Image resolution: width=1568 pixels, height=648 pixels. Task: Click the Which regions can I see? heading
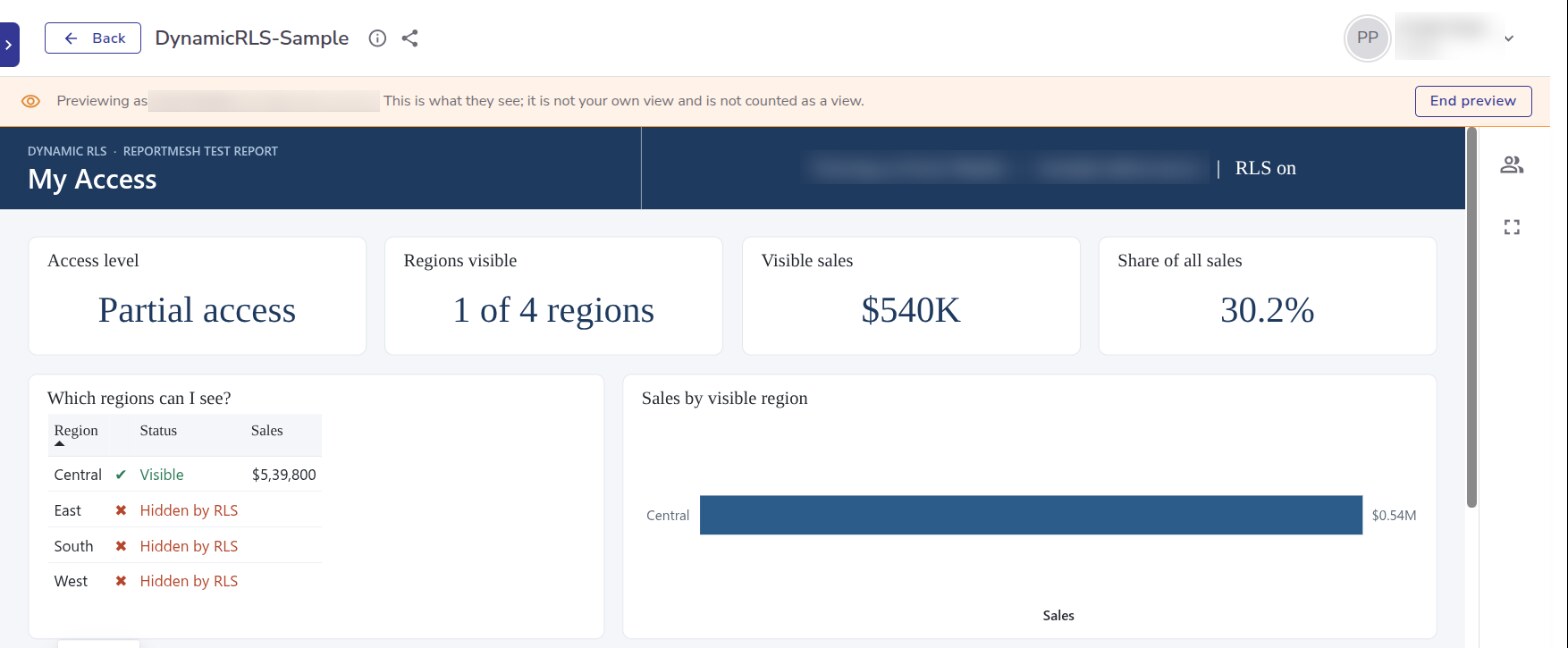(139, 398)
